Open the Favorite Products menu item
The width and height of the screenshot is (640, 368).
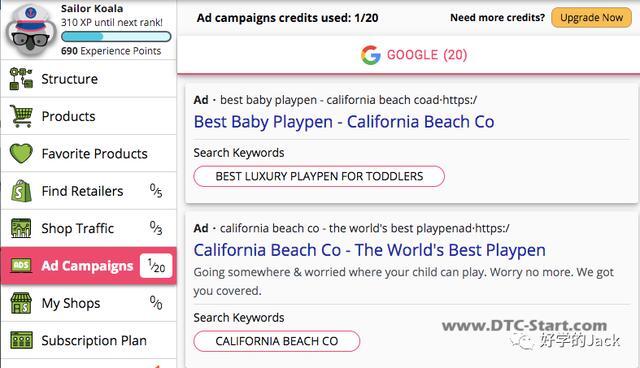tap(89, 153)
